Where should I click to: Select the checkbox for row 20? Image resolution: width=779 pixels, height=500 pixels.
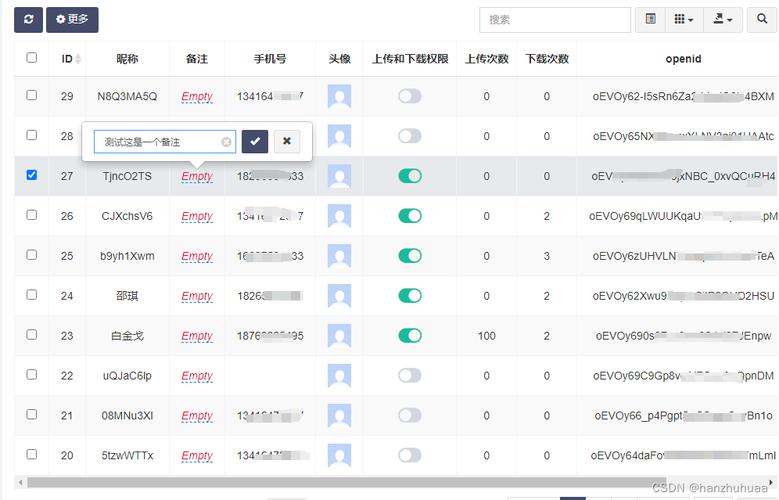pyautogui.click(x=31, y=454)
